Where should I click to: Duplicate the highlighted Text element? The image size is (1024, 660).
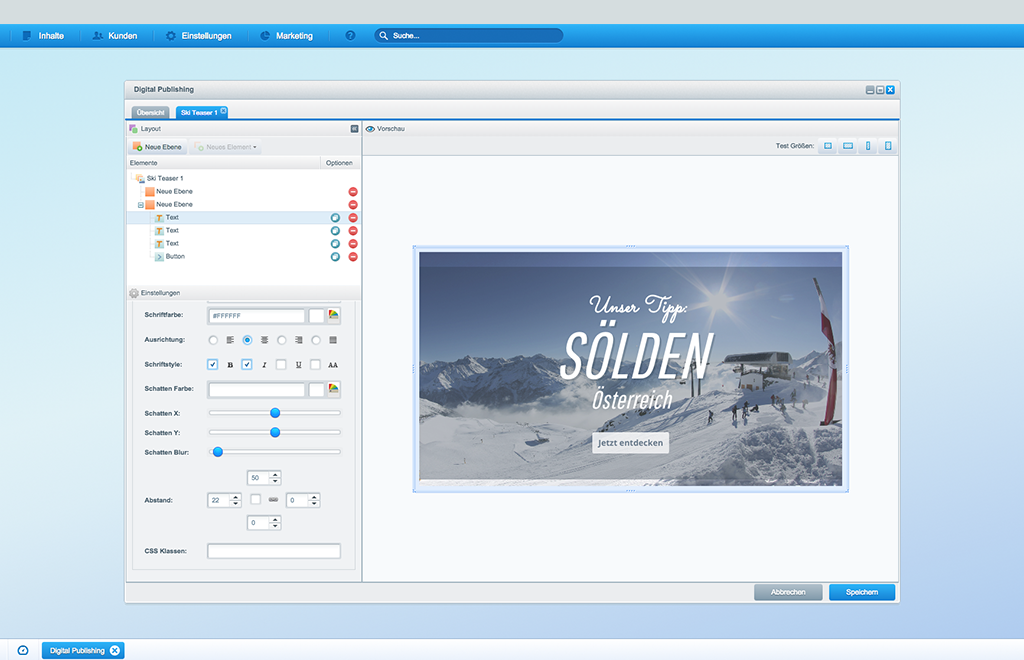[x=335, y=217]
